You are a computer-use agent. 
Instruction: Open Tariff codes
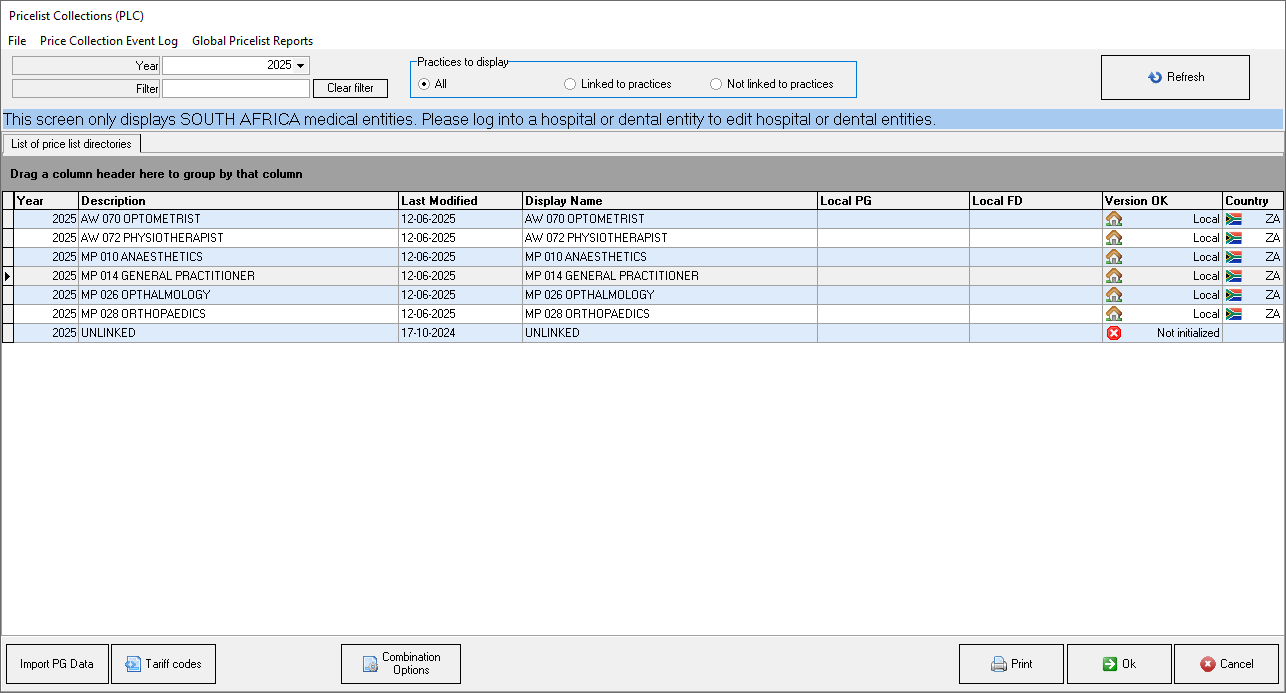pyautogui.click(x=163, y=664)
